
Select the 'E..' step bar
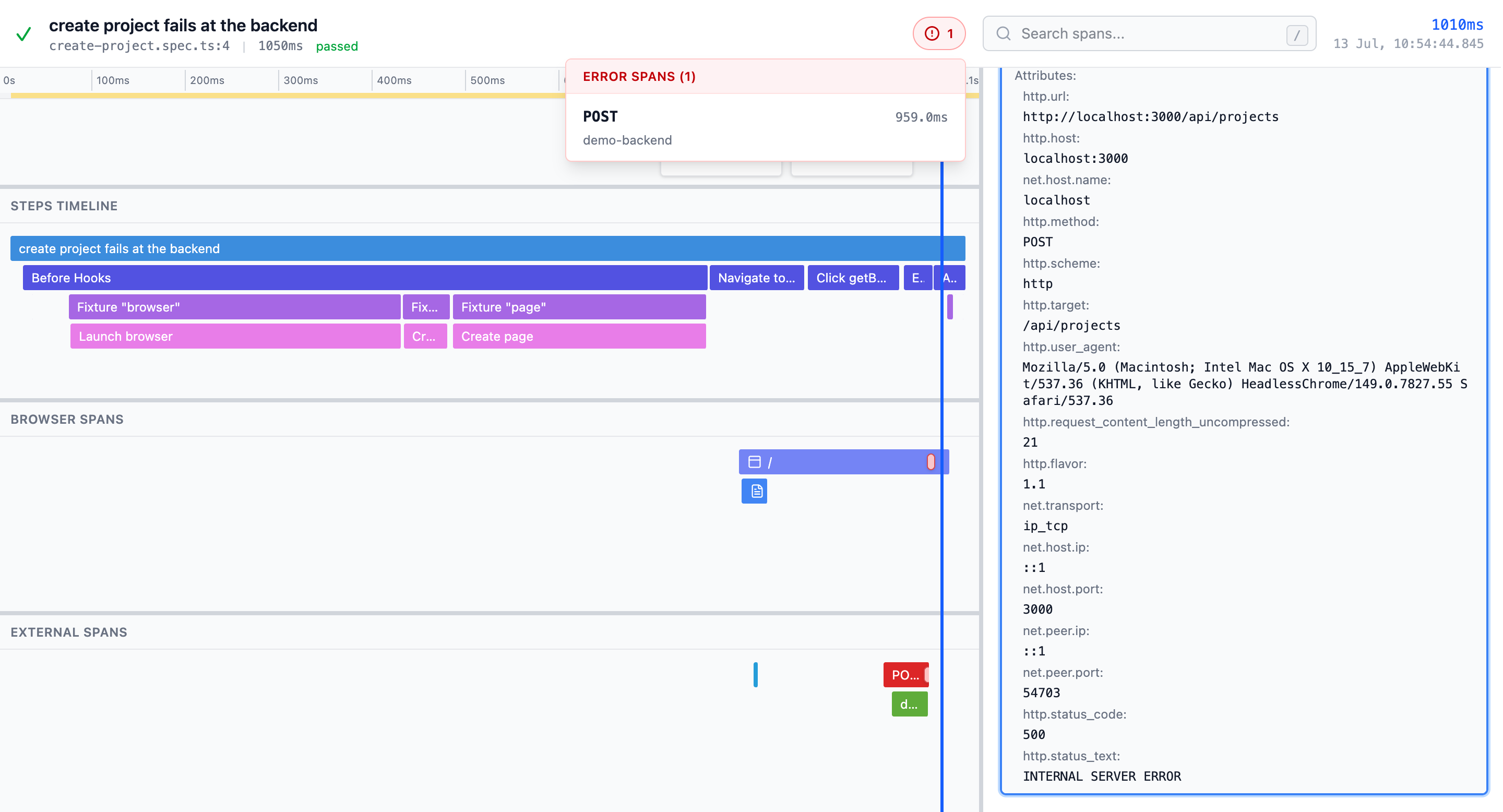917,278
